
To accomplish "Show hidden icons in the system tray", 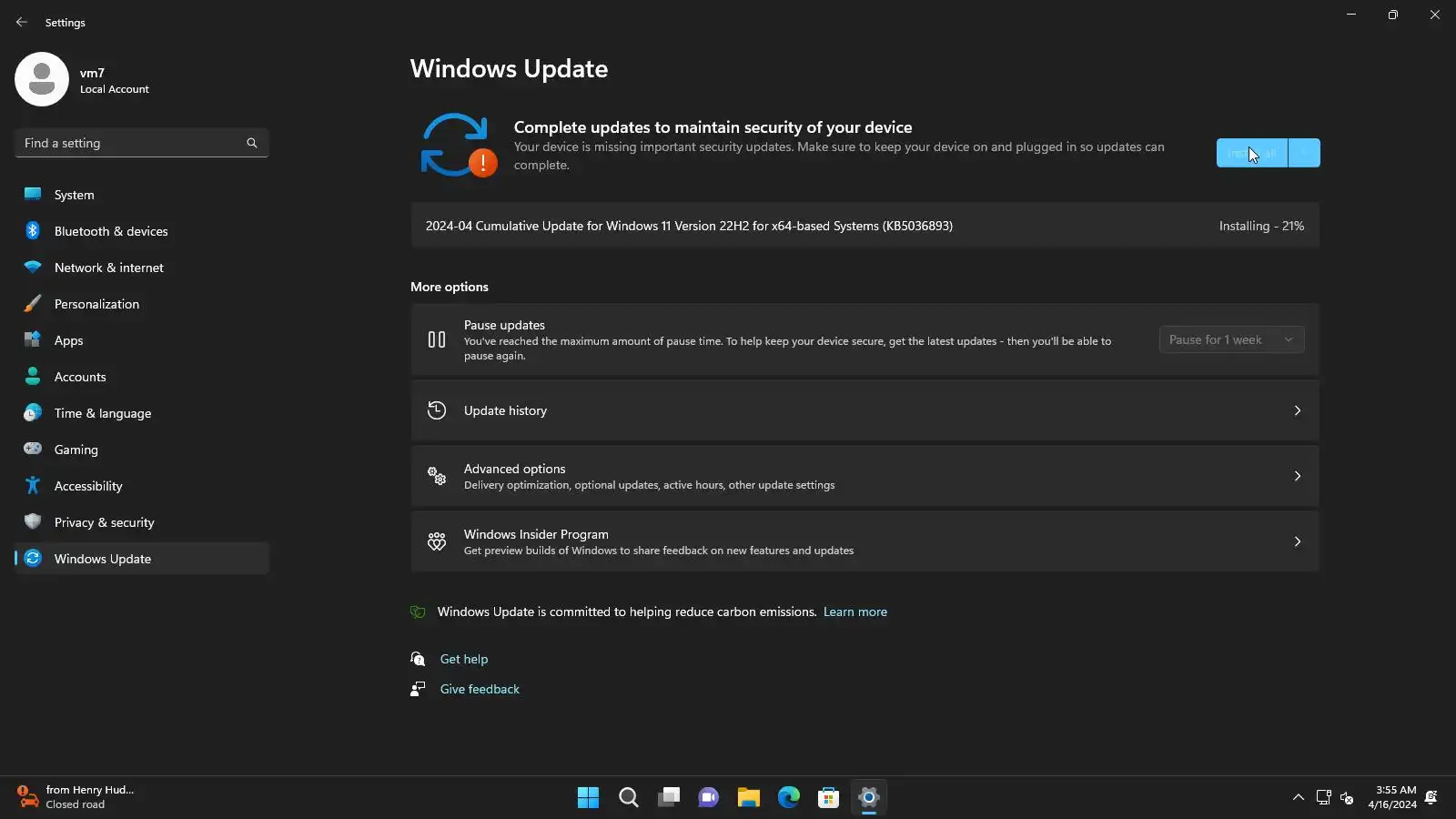I will click(x=1299, y=798).
